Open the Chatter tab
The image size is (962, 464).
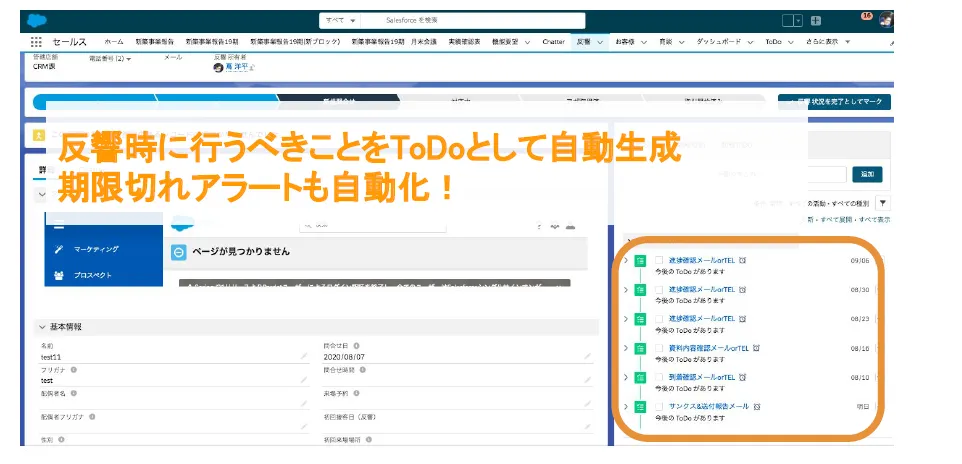click(553, 42)
